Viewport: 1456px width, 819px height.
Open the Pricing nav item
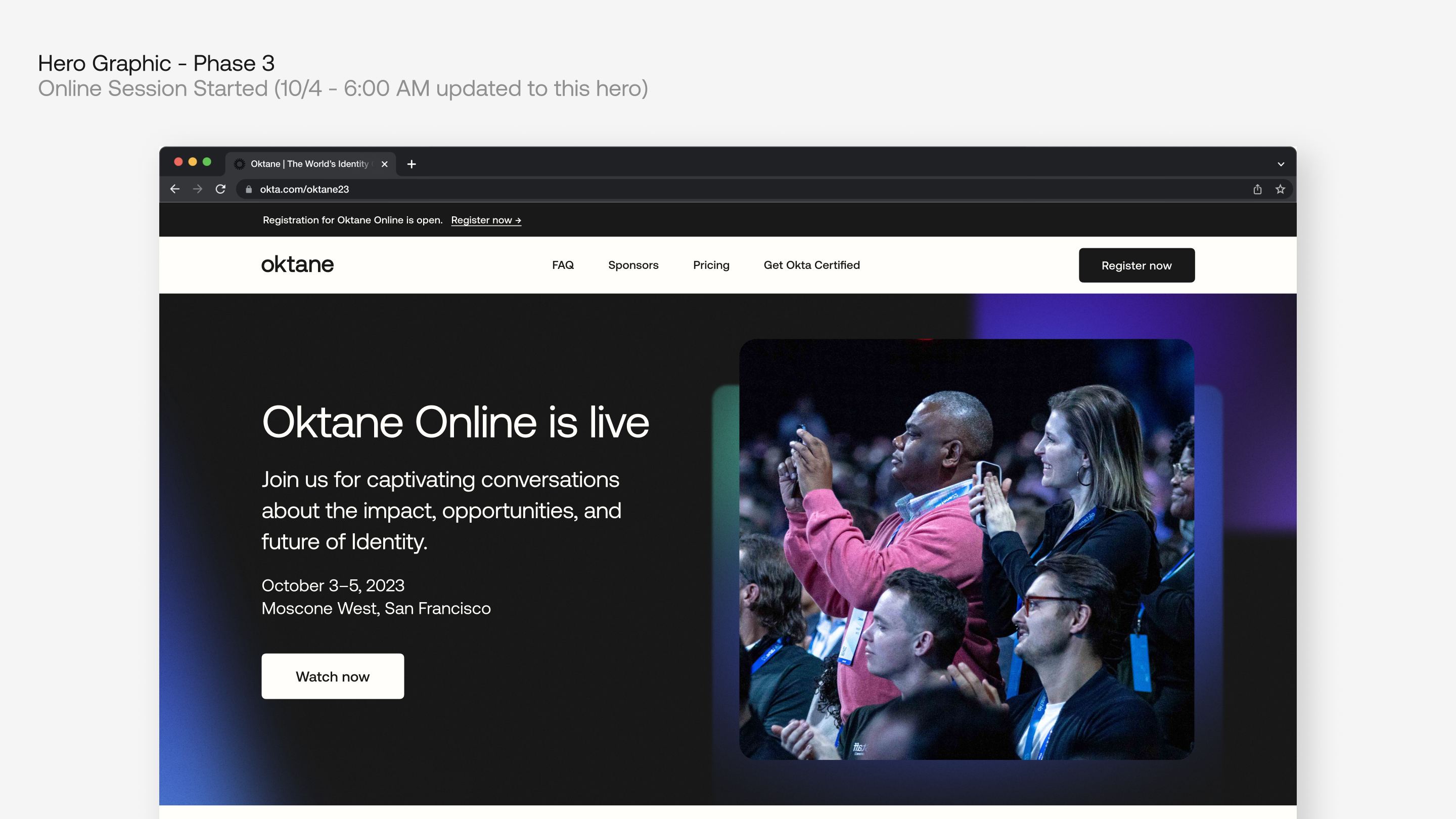711,265
